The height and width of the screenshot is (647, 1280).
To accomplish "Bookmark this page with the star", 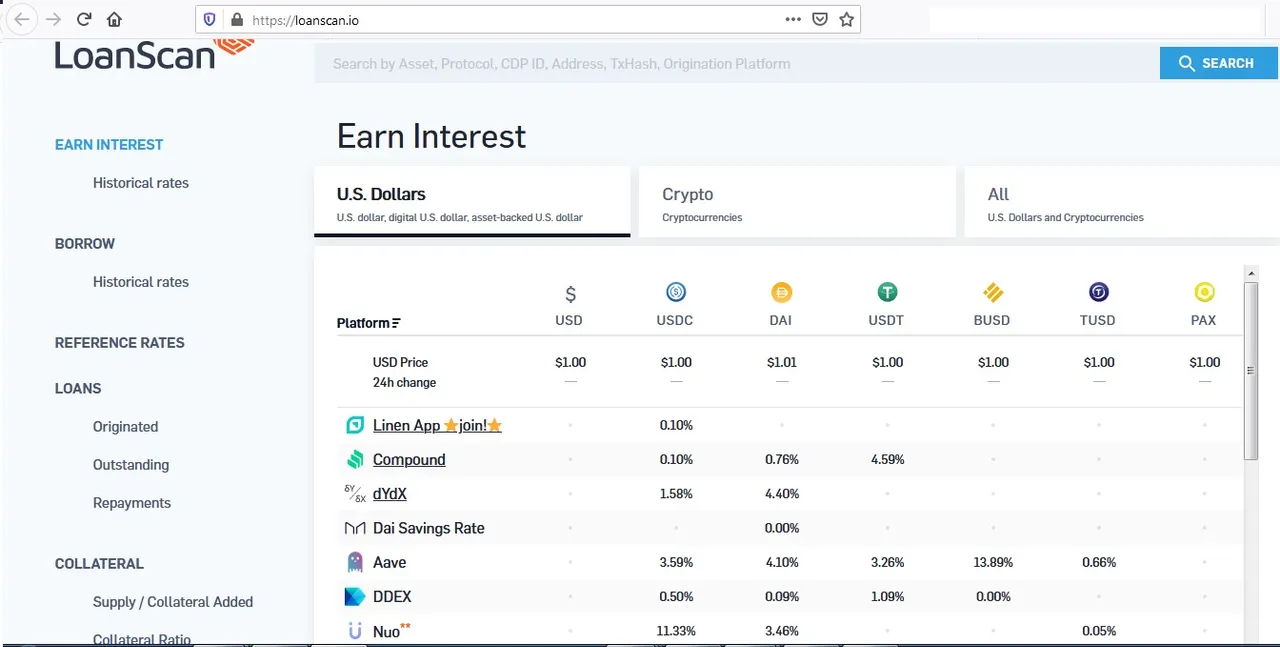I will [847, 19].
